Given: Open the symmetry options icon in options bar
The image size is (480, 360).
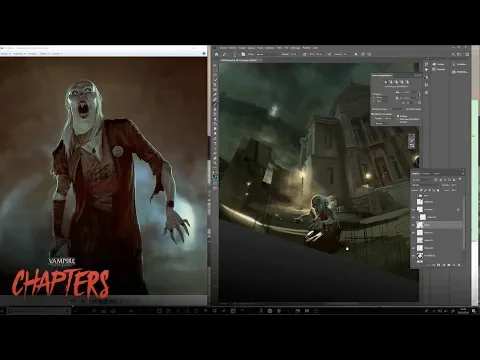Looking at the screenshot, I should pos(369,54).
